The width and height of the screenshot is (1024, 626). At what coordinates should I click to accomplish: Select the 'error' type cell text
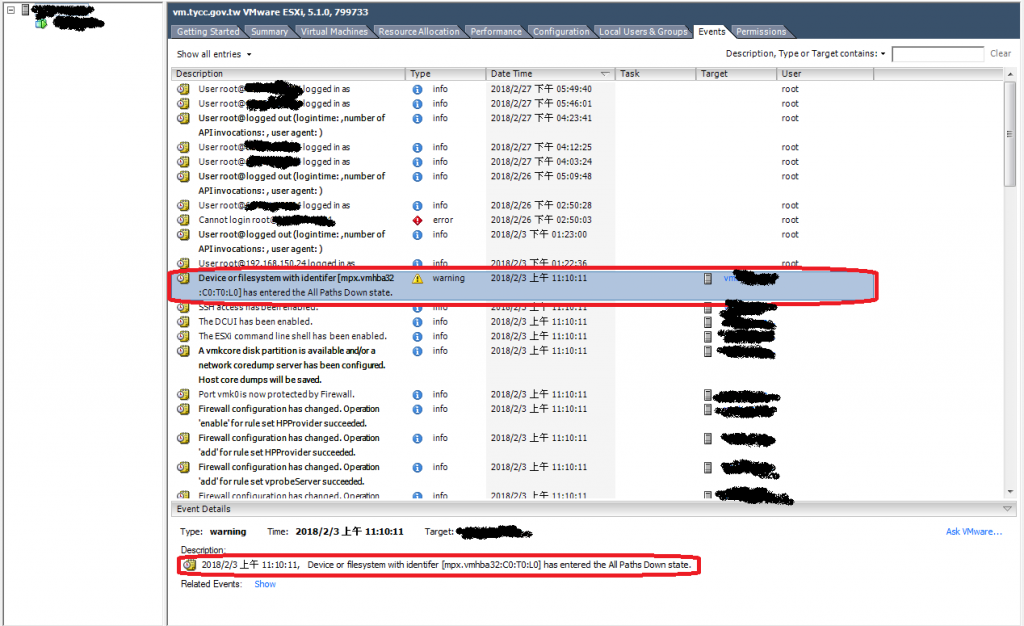click(443, 220)
